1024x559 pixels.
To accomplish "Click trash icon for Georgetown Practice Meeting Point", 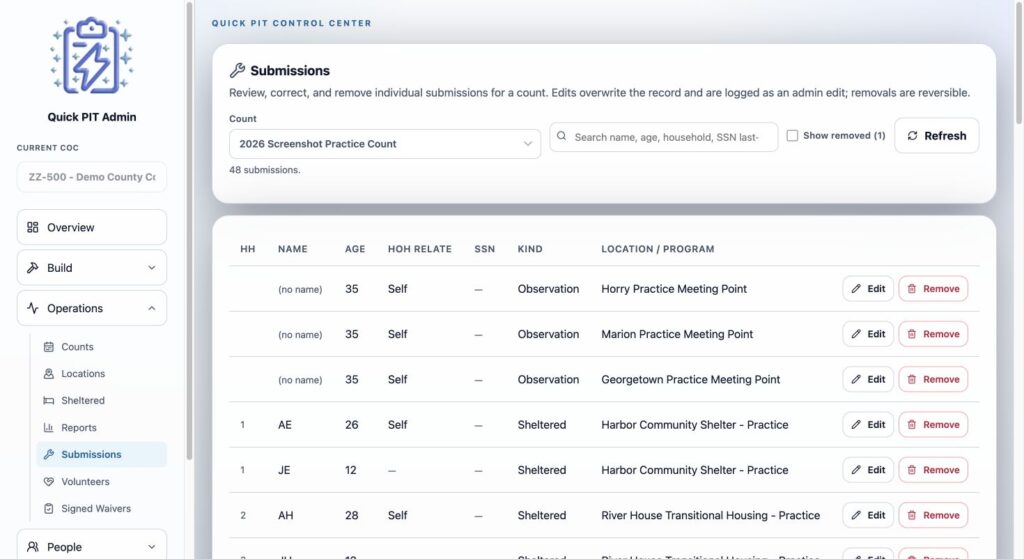I will pyautogui.click(x=912, y=379).
